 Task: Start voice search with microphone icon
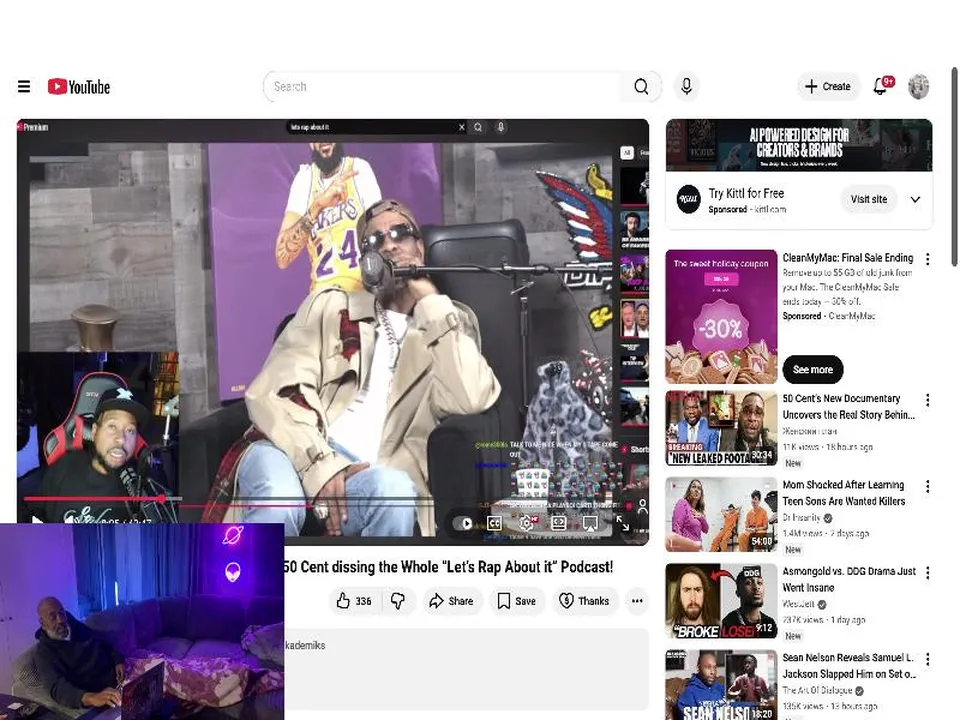686,86
